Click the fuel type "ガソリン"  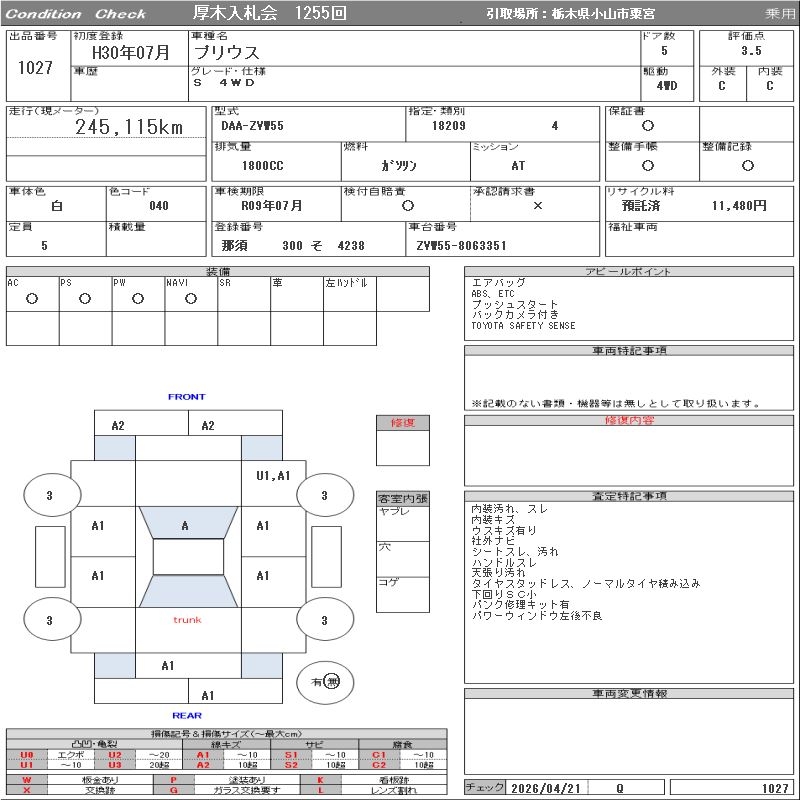coord(399,166)
